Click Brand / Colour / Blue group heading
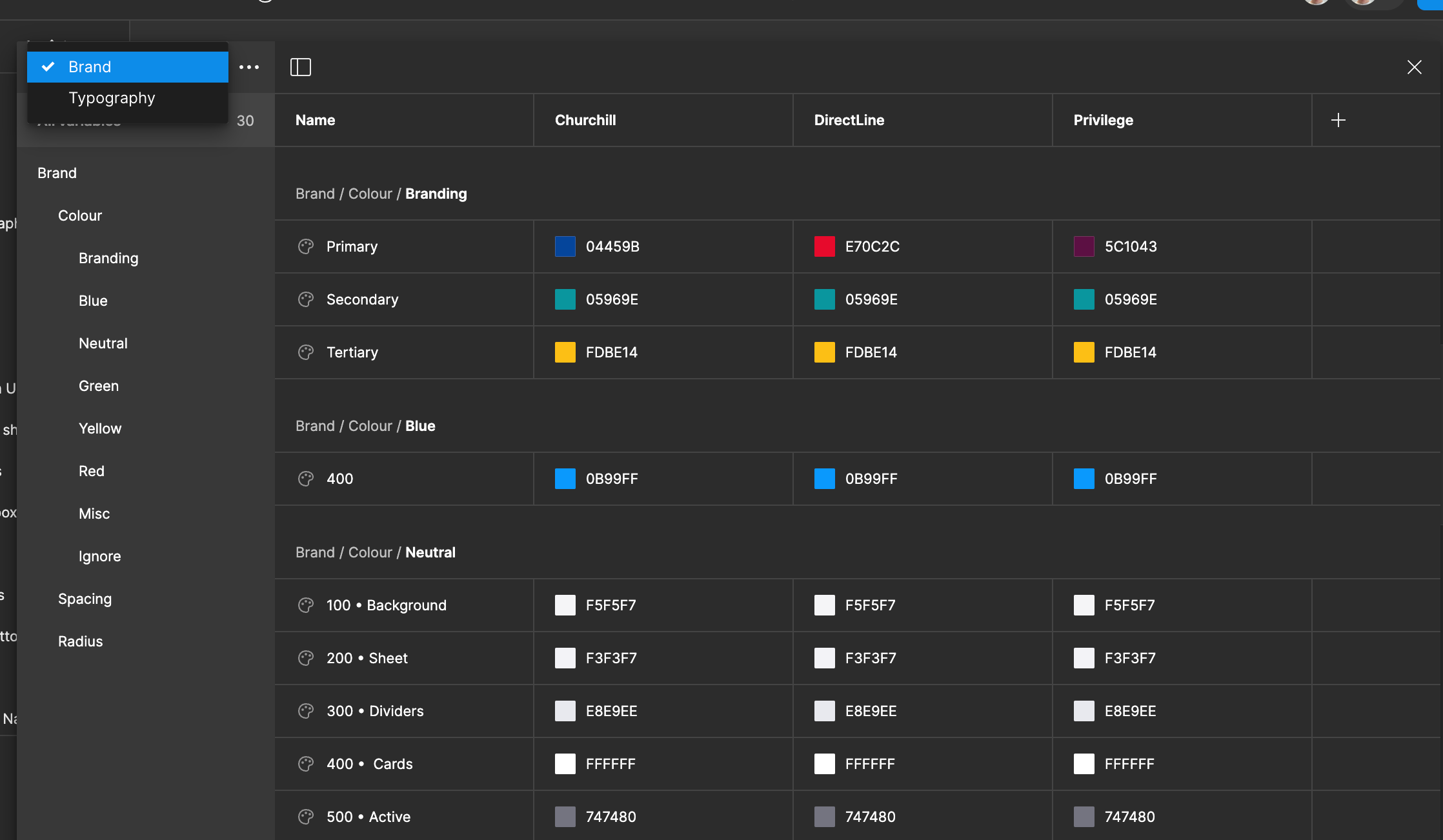 pos(365,426)
